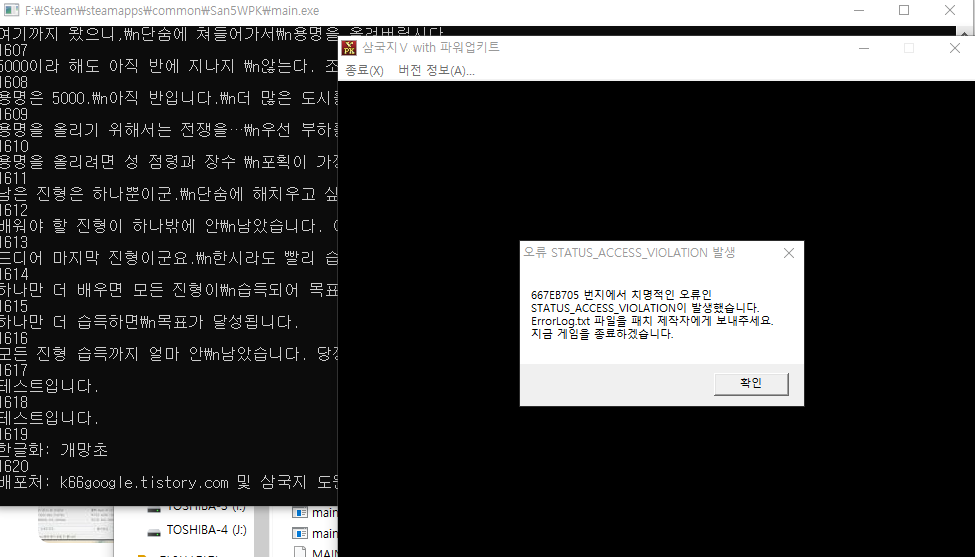Click console line 하나만 더 습득하면 목표가 달성됩니다.
This screenshot has height=557, width=975.
click(x=150, y=322)
